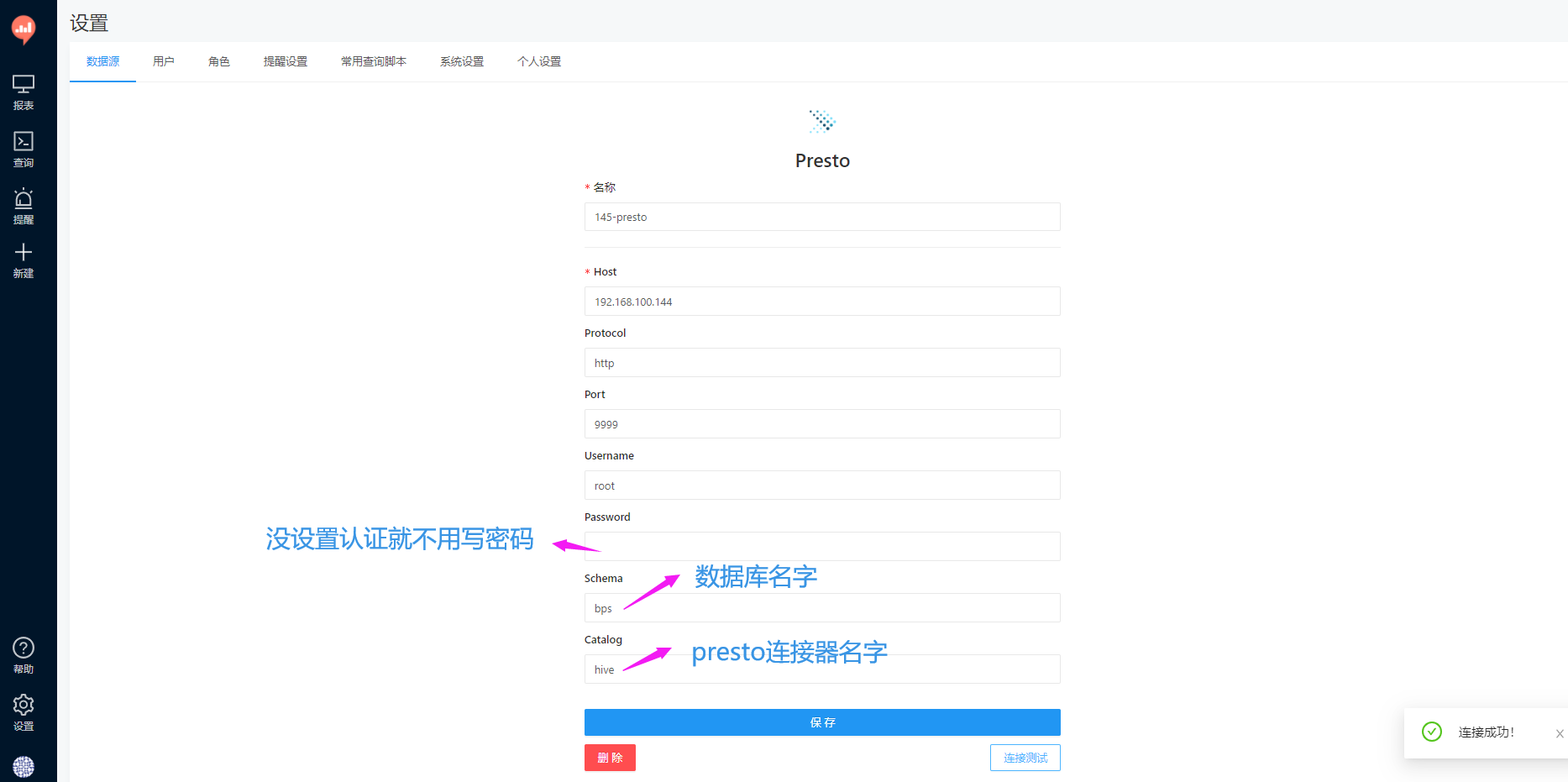Open the 个人设置 tab

pos(539,61)
